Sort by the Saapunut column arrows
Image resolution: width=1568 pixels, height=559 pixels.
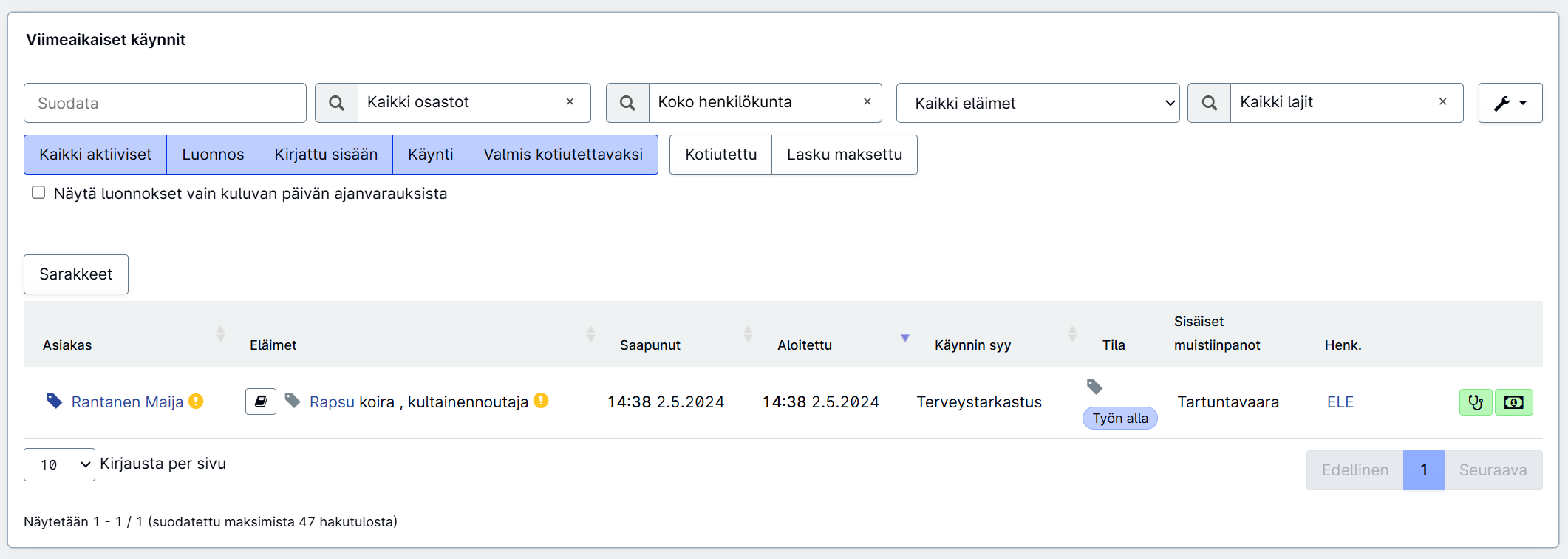pos(748,334)
